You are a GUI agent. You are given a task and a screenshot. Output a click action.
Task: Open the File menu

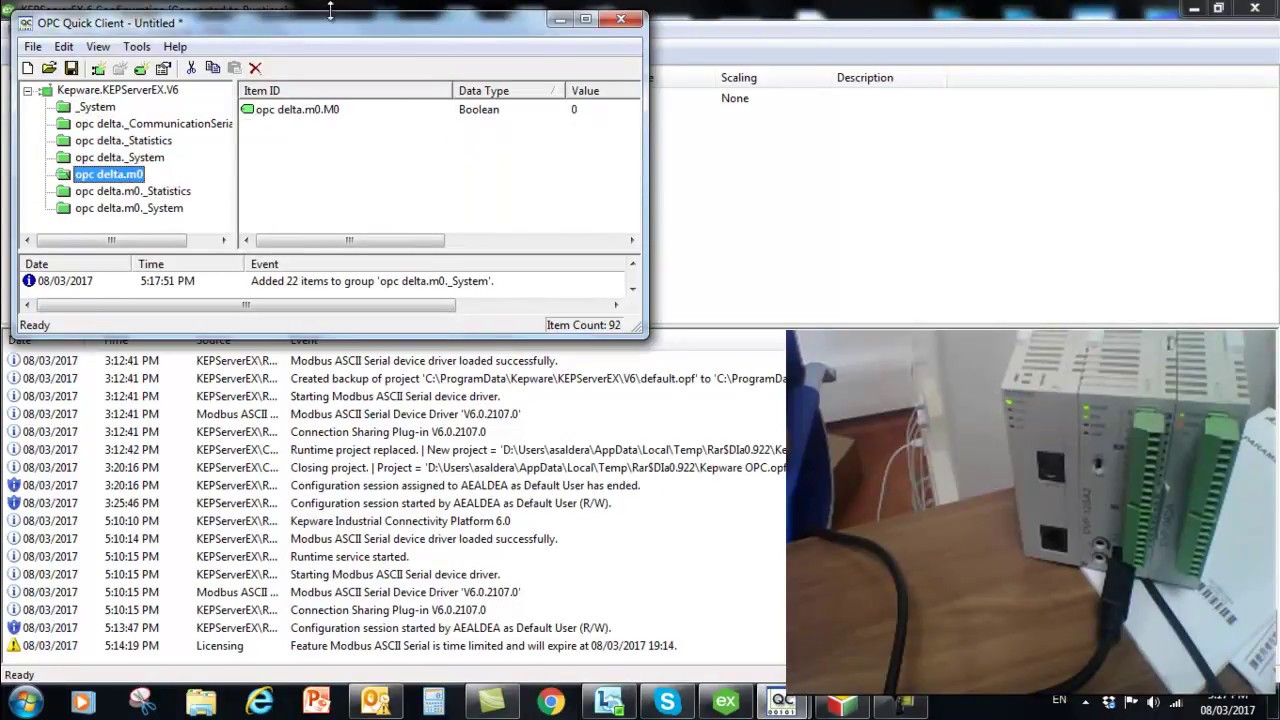pos(33,47)
